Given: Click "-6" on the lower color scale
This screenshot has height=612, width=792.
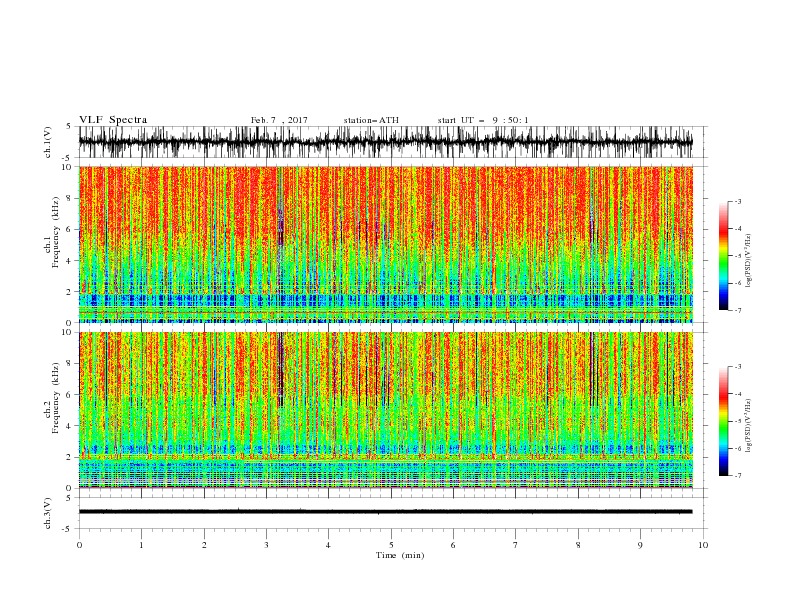Looking at the screenshot, I should click(x=737, y=448).
